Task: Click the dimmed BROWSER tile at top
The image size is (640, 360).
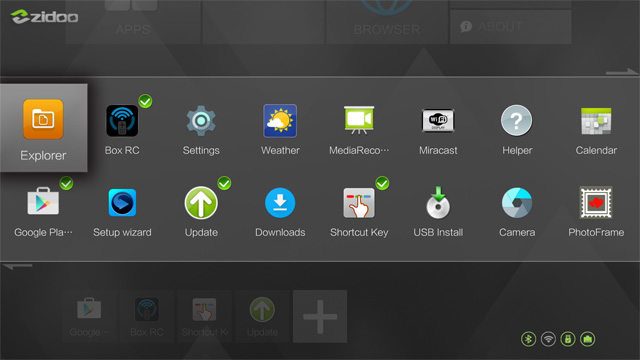Action: click(387, 22)
